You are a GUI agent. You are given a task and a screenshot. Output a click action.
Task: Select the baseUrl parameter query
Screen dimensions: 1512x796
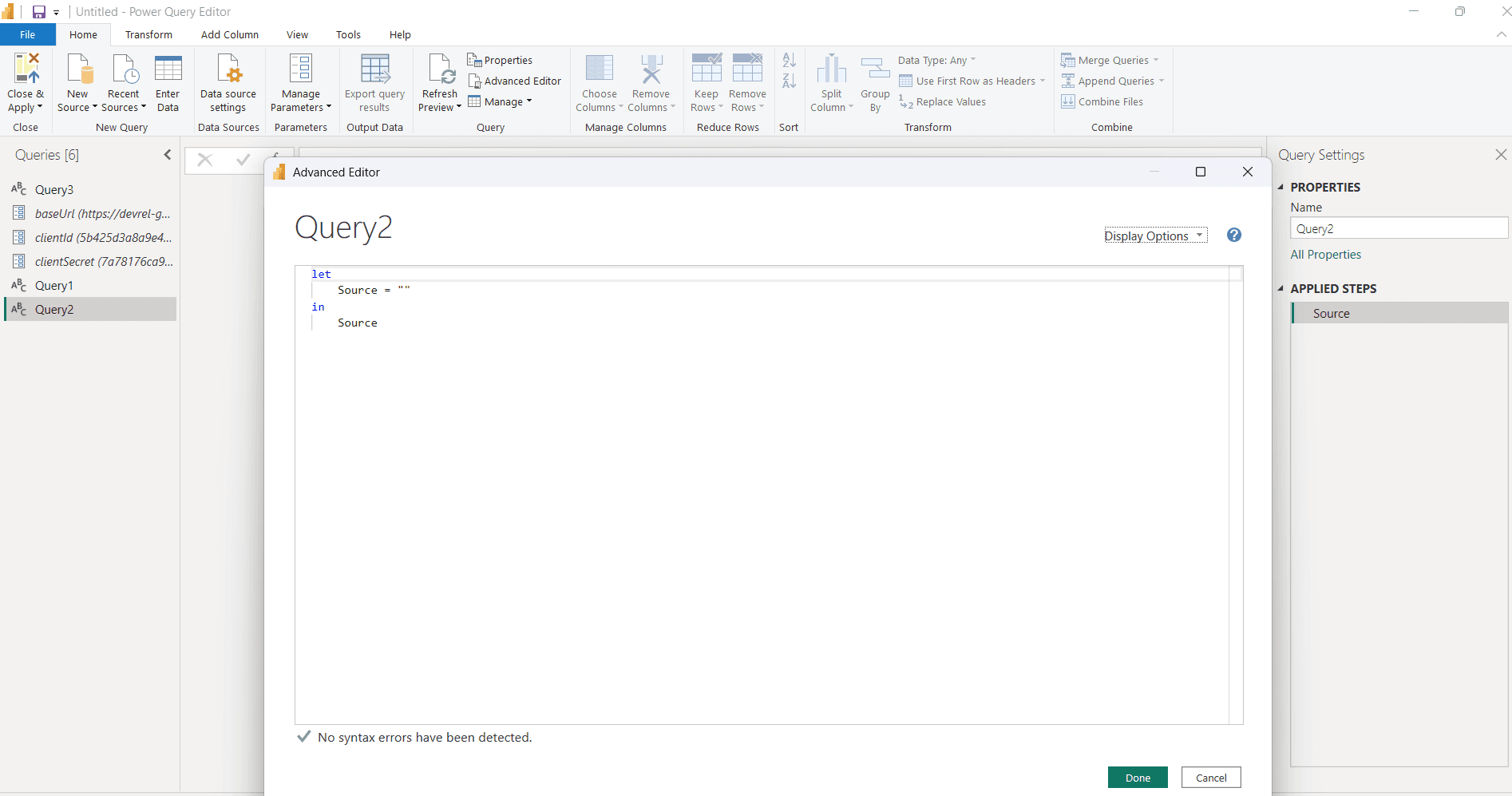click(x=90, y=213)
